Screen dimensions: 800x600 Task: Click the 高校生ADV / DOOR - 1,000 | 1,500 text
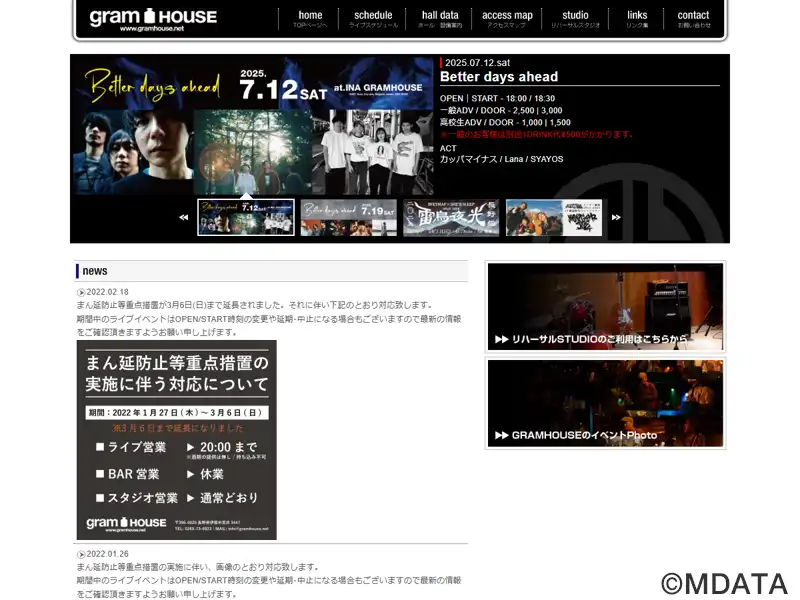coord(505,122)
